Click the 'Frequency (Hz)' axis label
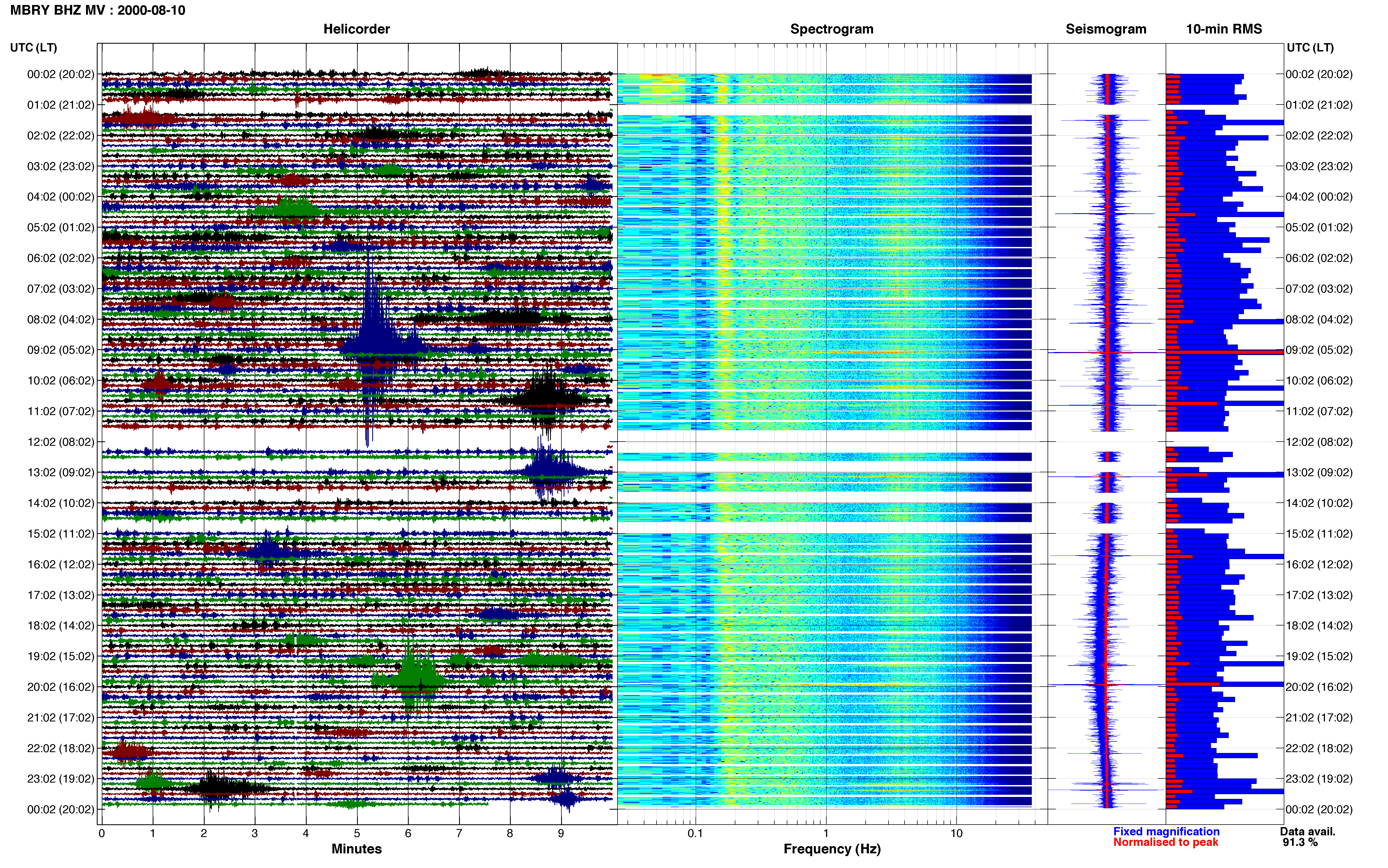The width and height of the screenshot is (1388, 868). [832, 849]
